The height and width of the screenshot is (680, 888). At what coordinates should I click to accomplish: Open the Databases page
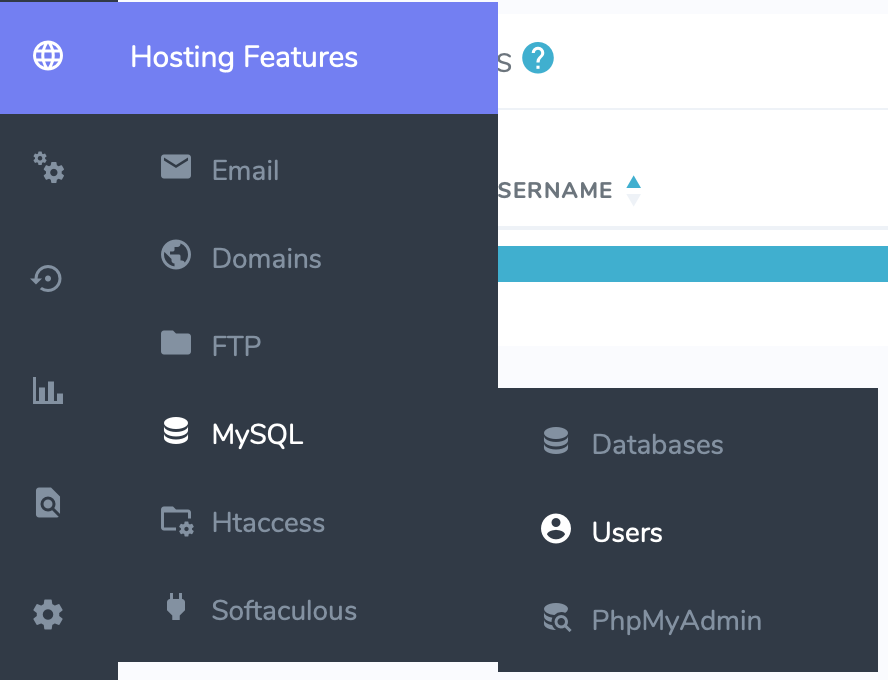pos(658,444)
